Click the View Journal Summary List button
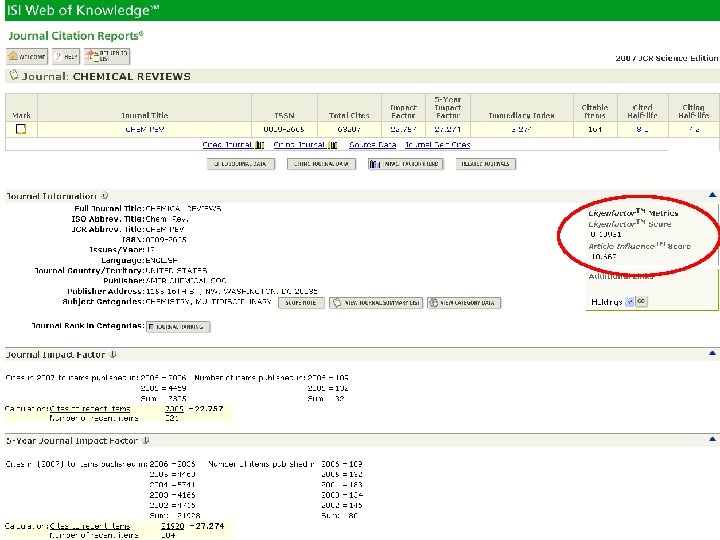720x540 pixels. [376, 303]
